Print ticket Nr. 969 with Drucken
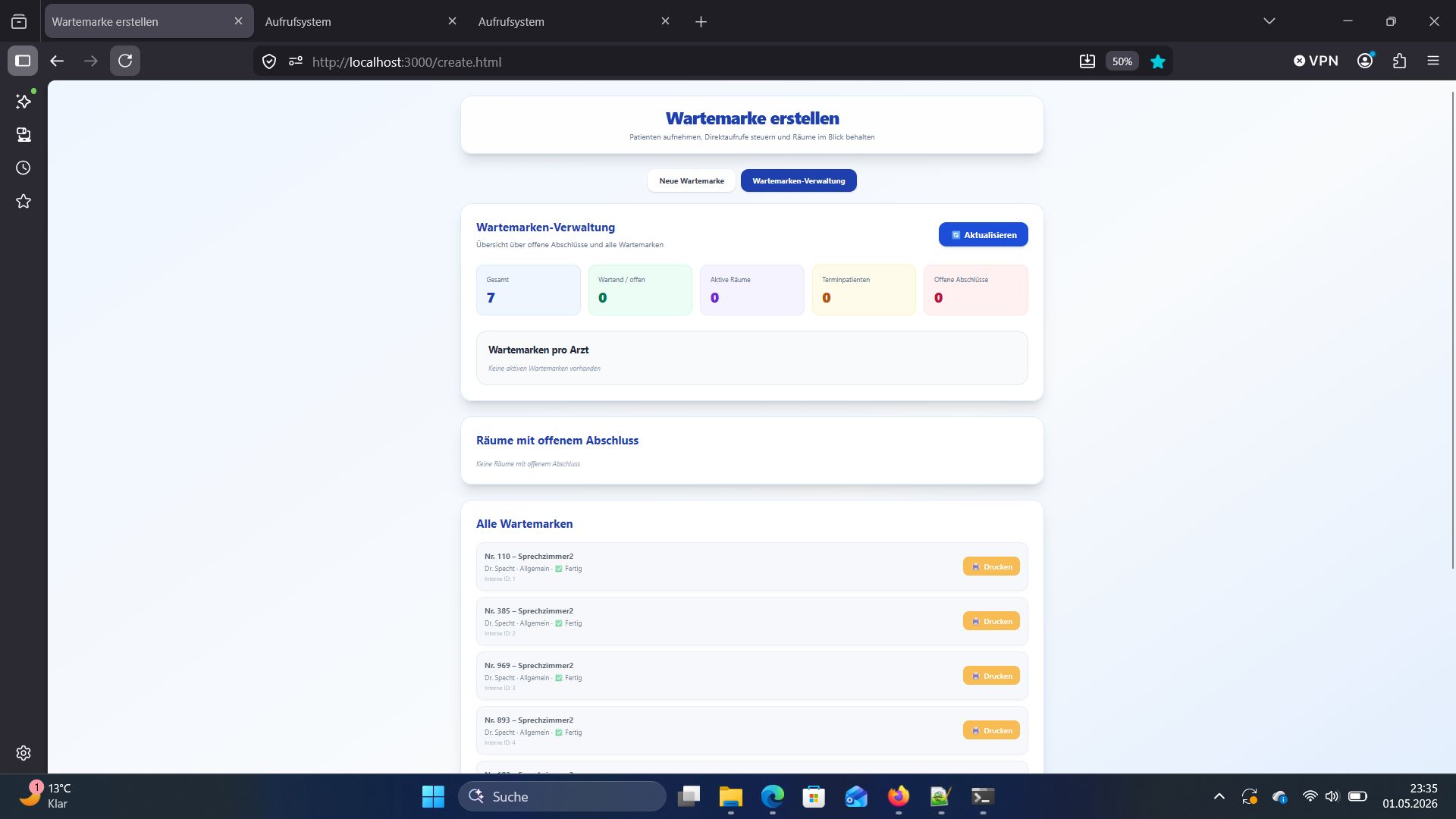This screenshot has width=1456, height=819. (x=991, y=676)
